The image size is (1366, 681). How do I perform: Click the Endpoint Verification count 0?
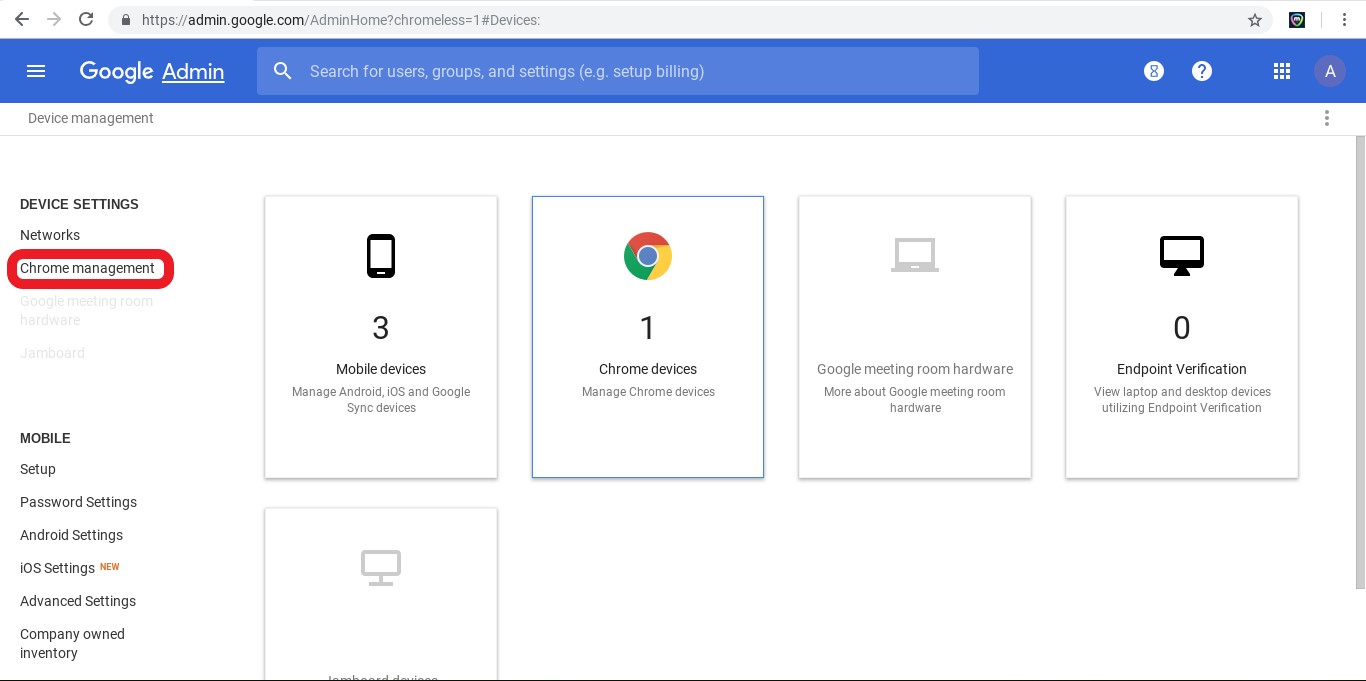[x=1182, y=328]
